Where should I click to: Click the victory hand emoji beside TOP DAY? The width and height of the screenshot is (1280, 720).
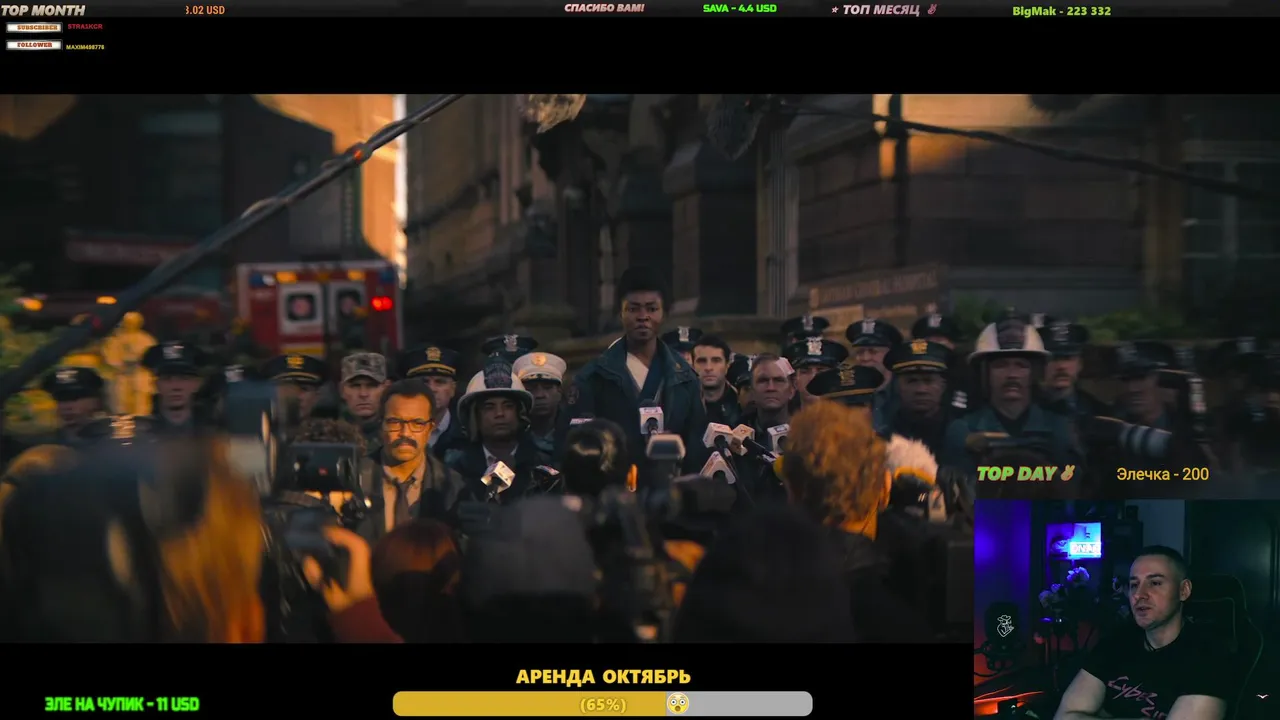tap(1067, 473)
